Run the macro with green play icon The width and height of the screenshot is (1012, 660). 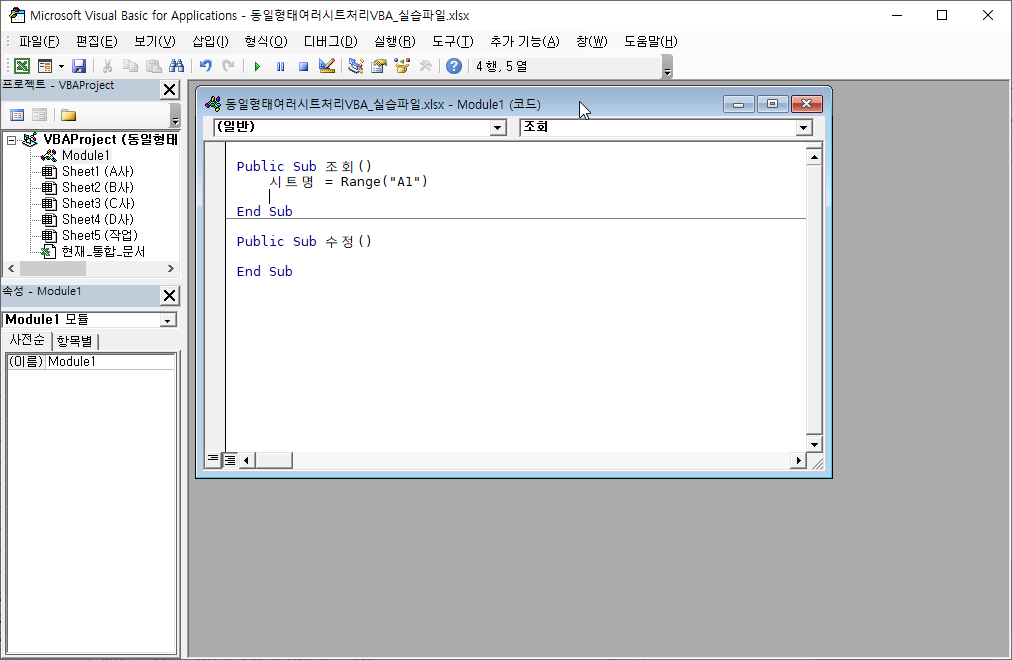(257, 66)
